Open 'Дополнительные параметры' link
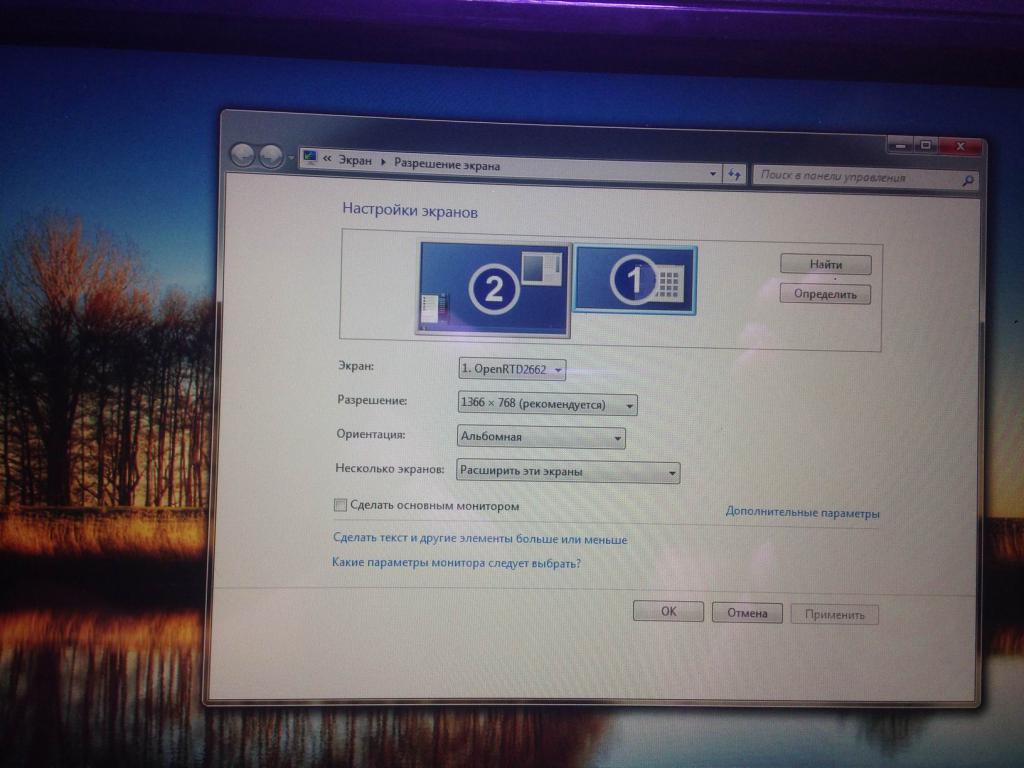This screenshot has height=768, width=1024. click(x=802, y=514)
